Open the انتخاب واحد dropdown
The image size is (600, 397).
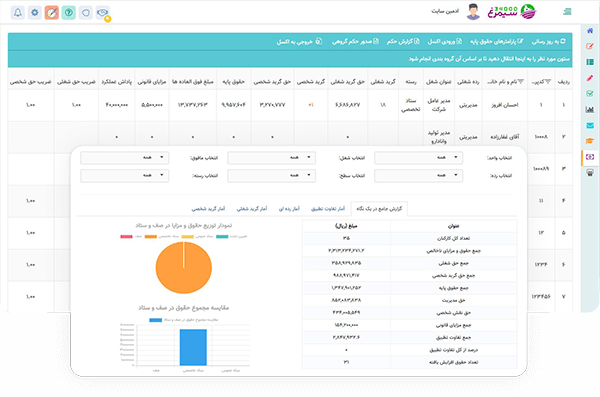418,158
